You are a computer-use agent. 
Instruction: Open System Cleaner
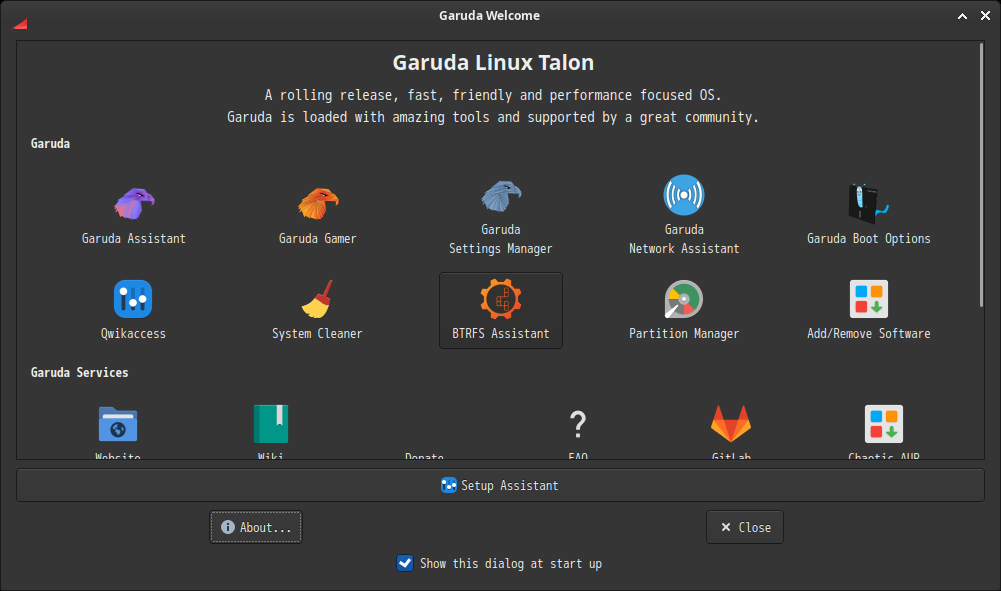click(317, 310)
